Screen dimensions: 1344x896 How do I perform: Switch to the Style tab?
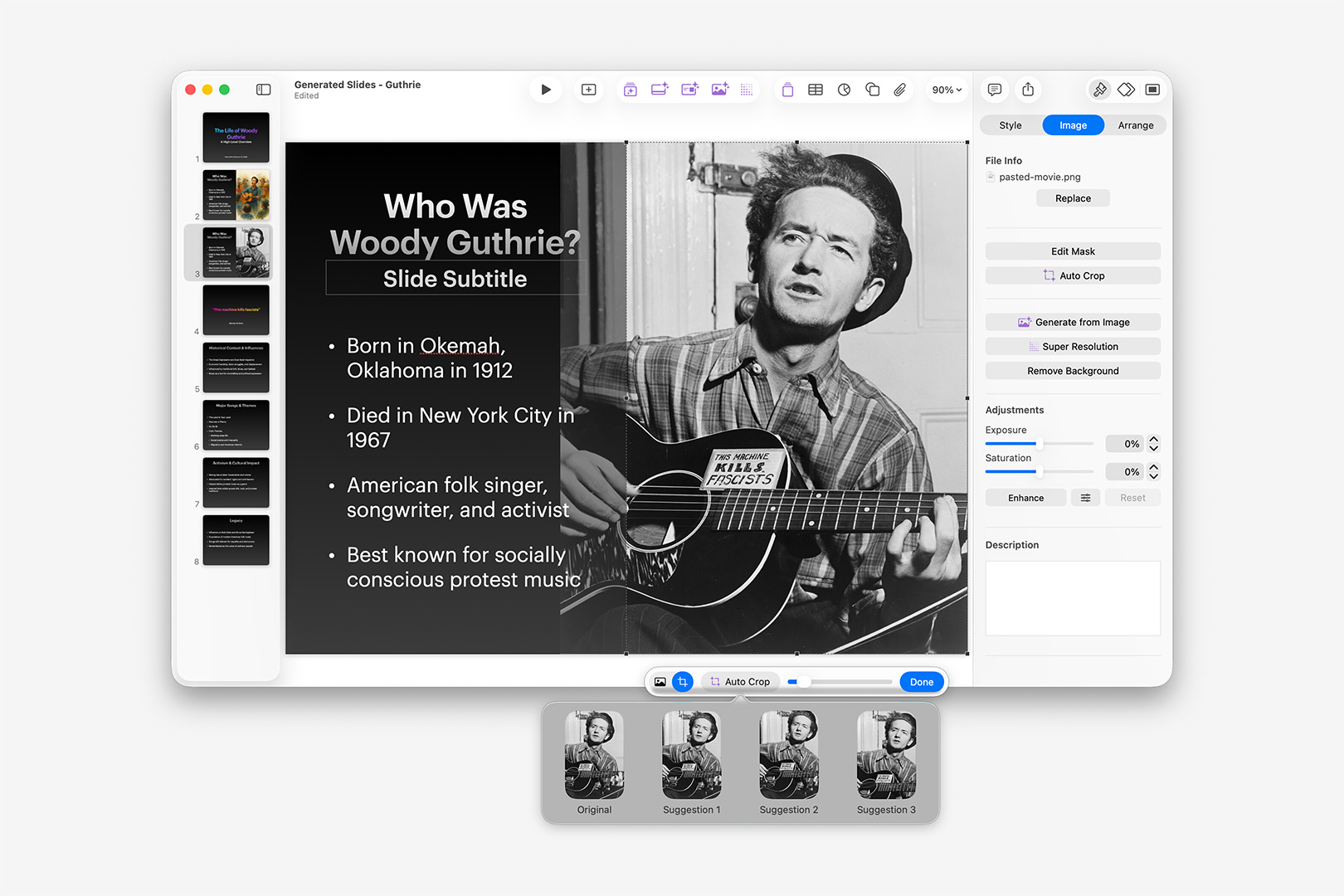(x=1010, y=124)
